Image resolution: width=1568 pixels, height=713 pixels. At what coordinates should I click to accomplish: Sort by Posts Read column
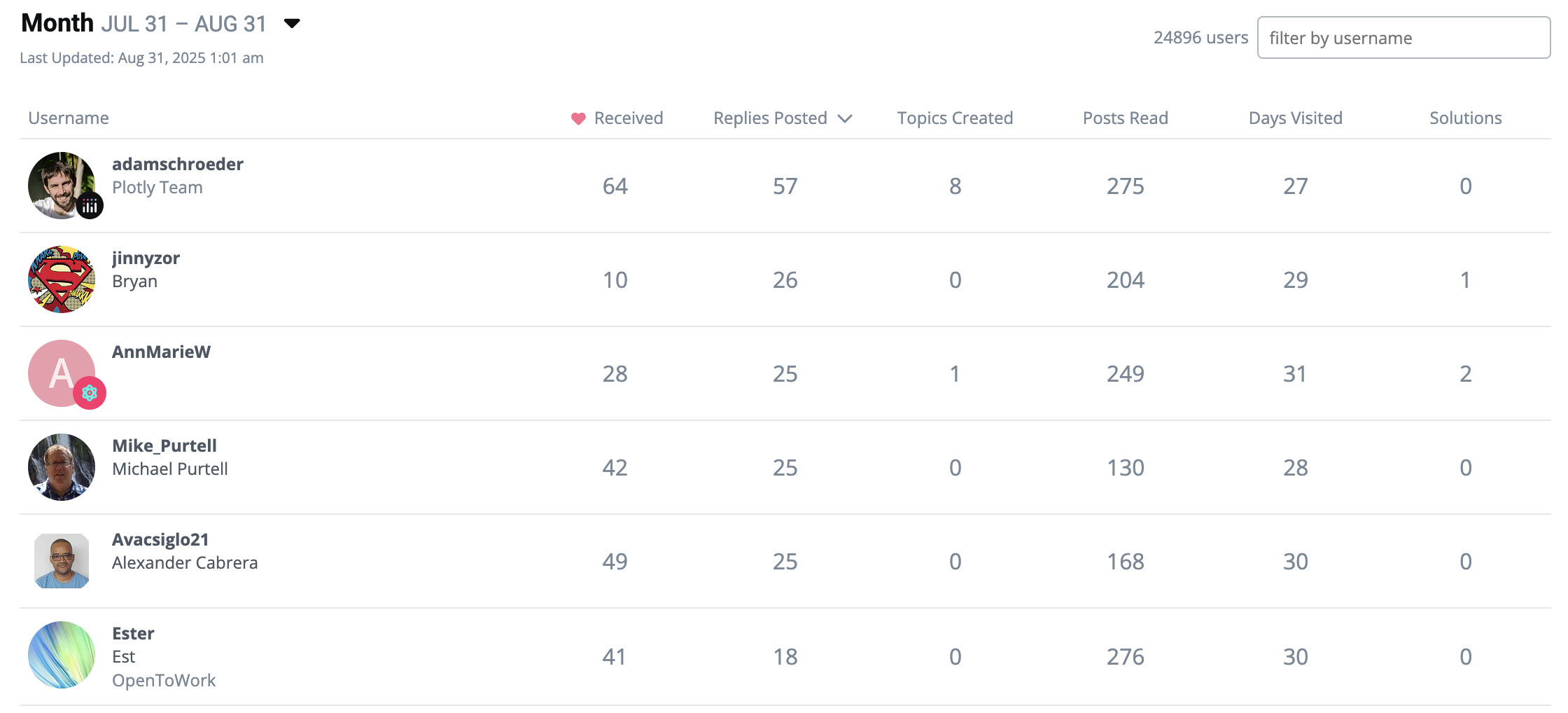coord(1125,118)
